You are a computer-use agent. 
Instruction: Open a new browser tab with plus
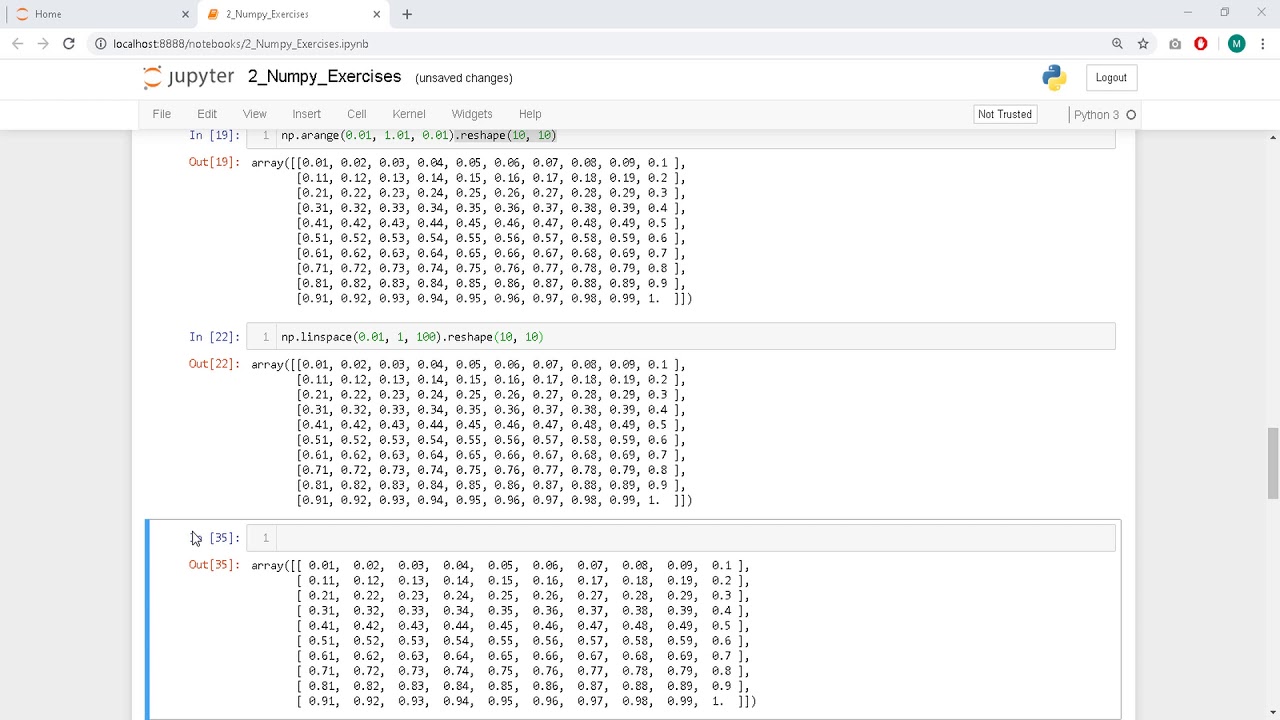click(x=407, y=14)
